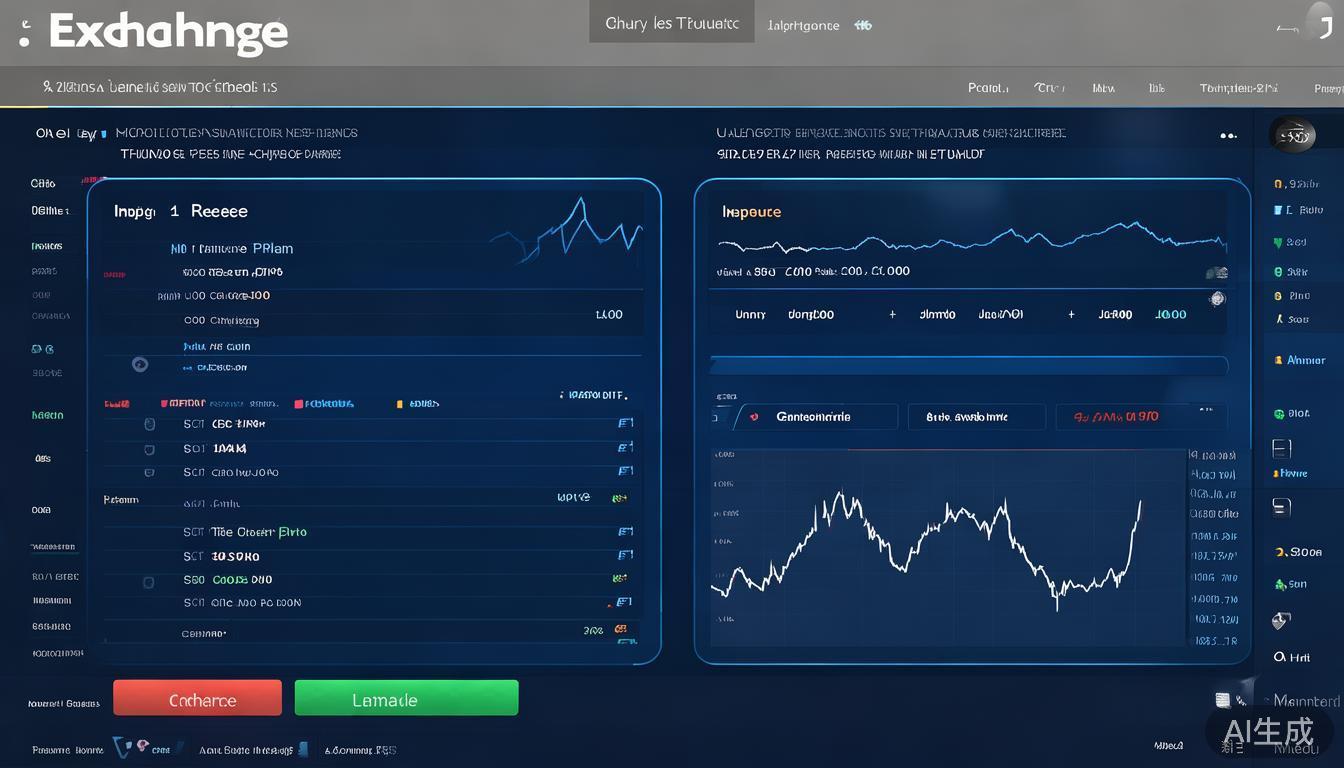Viewport: 1344px width, 768px height.
Task: Click the round avatar icon in right sidebar
Action: tap(1291, 135)
